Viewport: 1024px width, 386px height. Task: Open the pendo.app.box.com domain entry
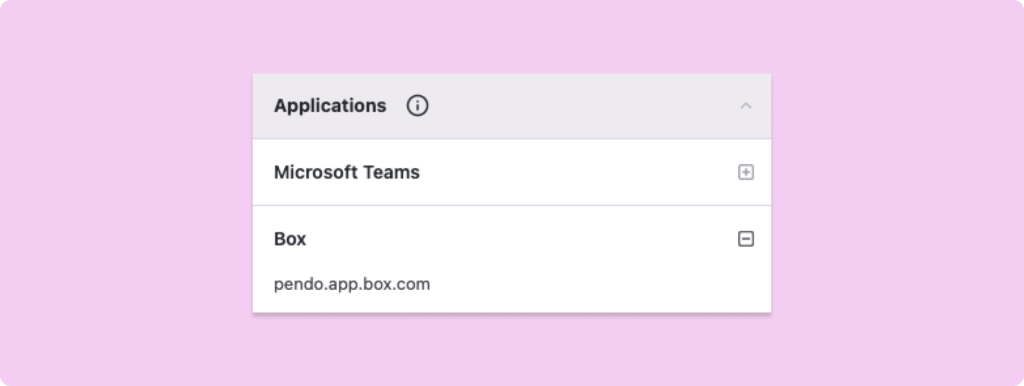(352, 285)
